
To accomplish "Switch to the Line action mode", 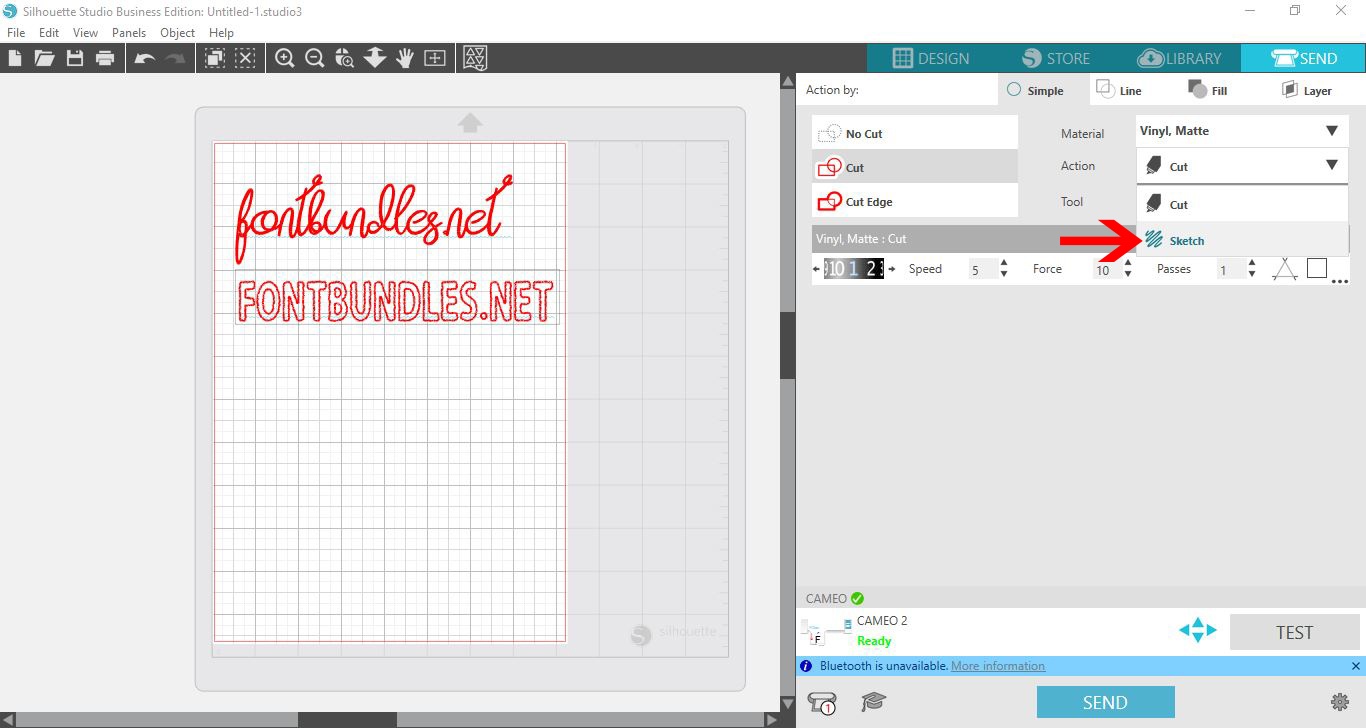I will pyautogui.click(x=1119, y=90).
